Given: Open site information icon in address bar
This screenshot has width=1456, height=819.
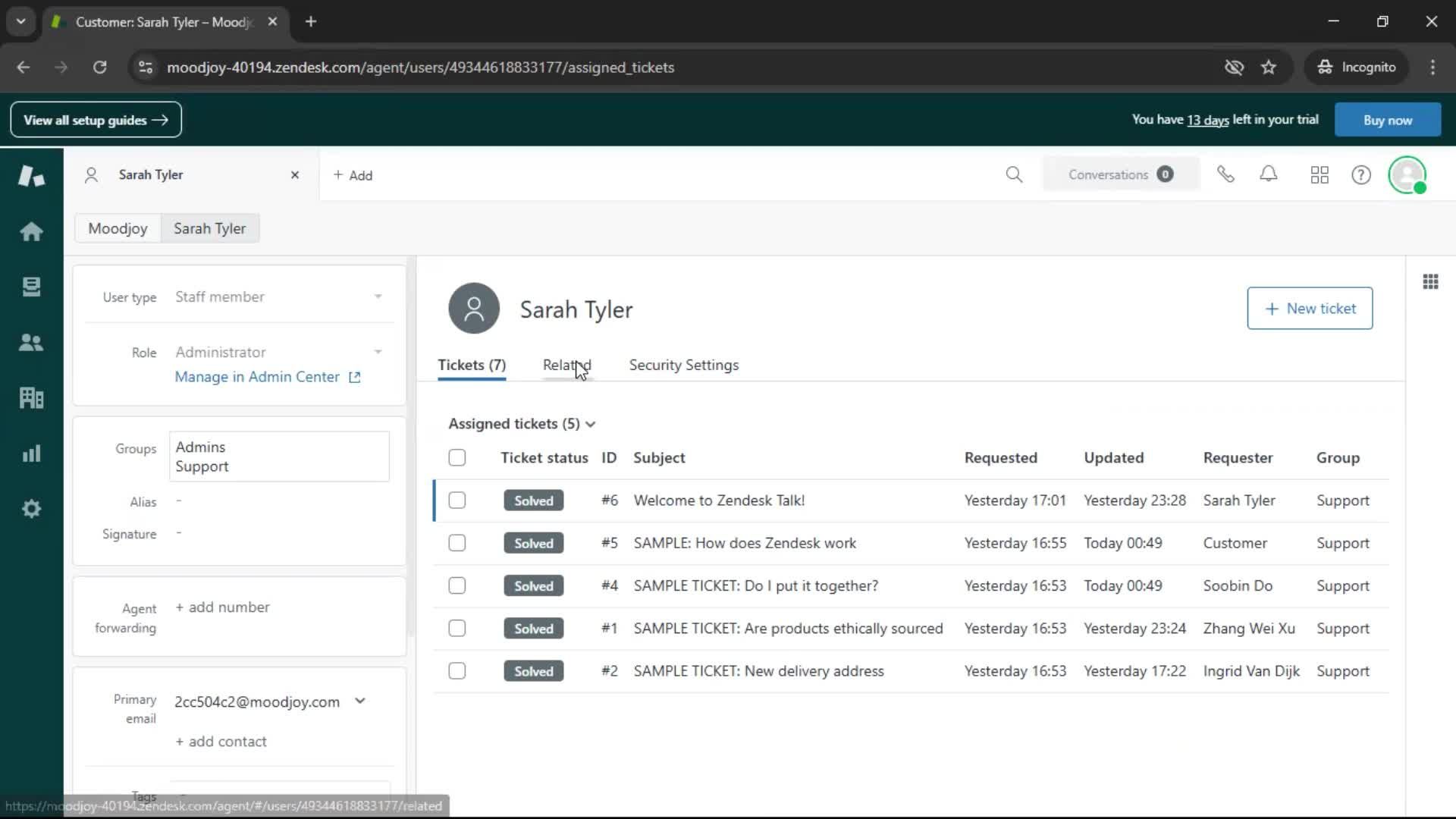Looking at the screenshot, I should 146,67.
